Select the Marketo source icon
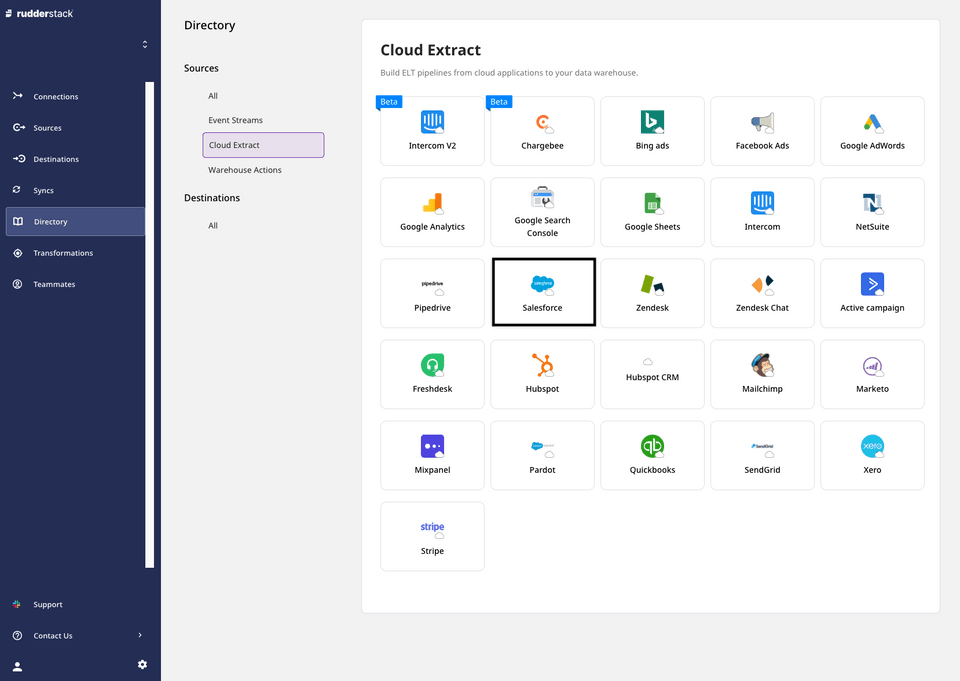960x681 pixels. click(x=872, y=366)
